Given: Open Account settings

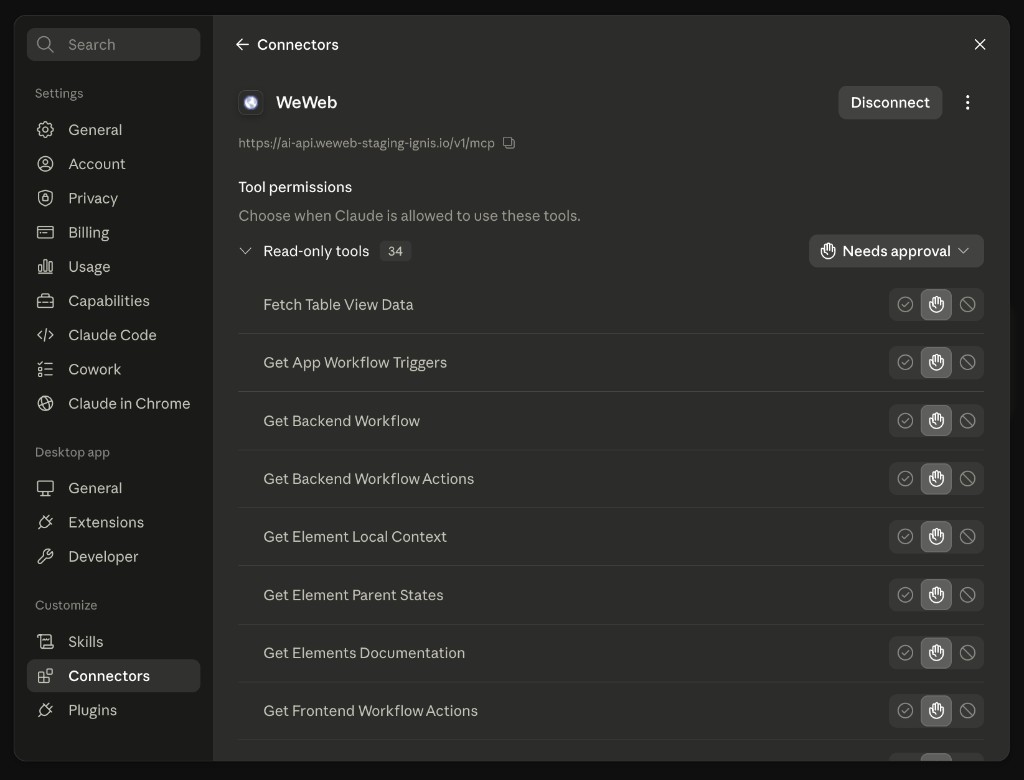Looking at the screenshot, I should [x=113, y=164].
